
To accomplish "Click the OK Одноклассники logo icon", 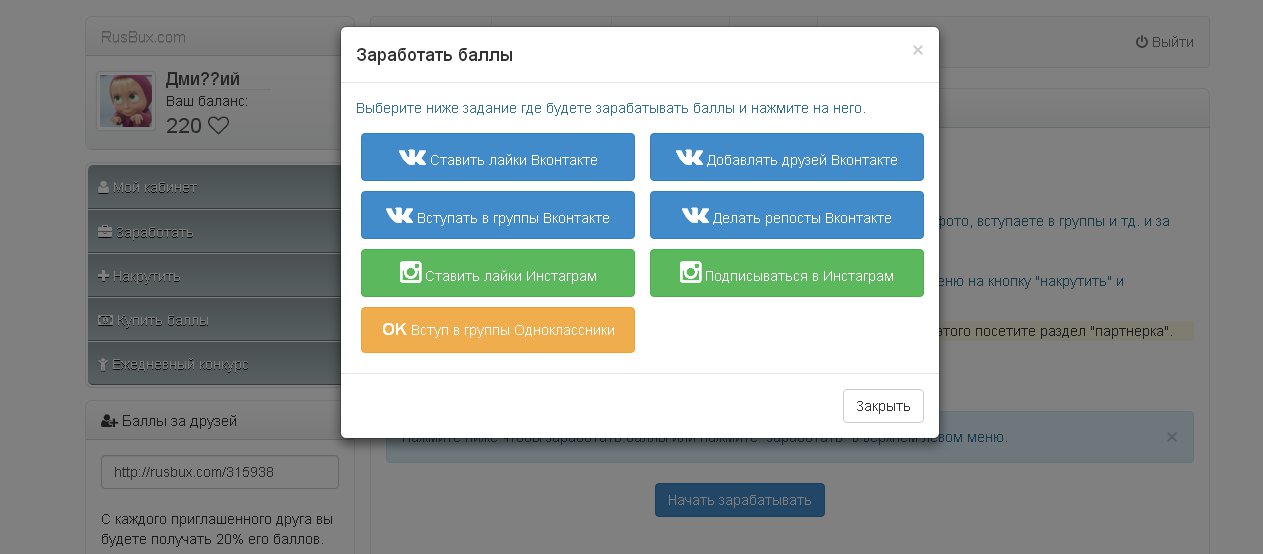I will 394,329.
